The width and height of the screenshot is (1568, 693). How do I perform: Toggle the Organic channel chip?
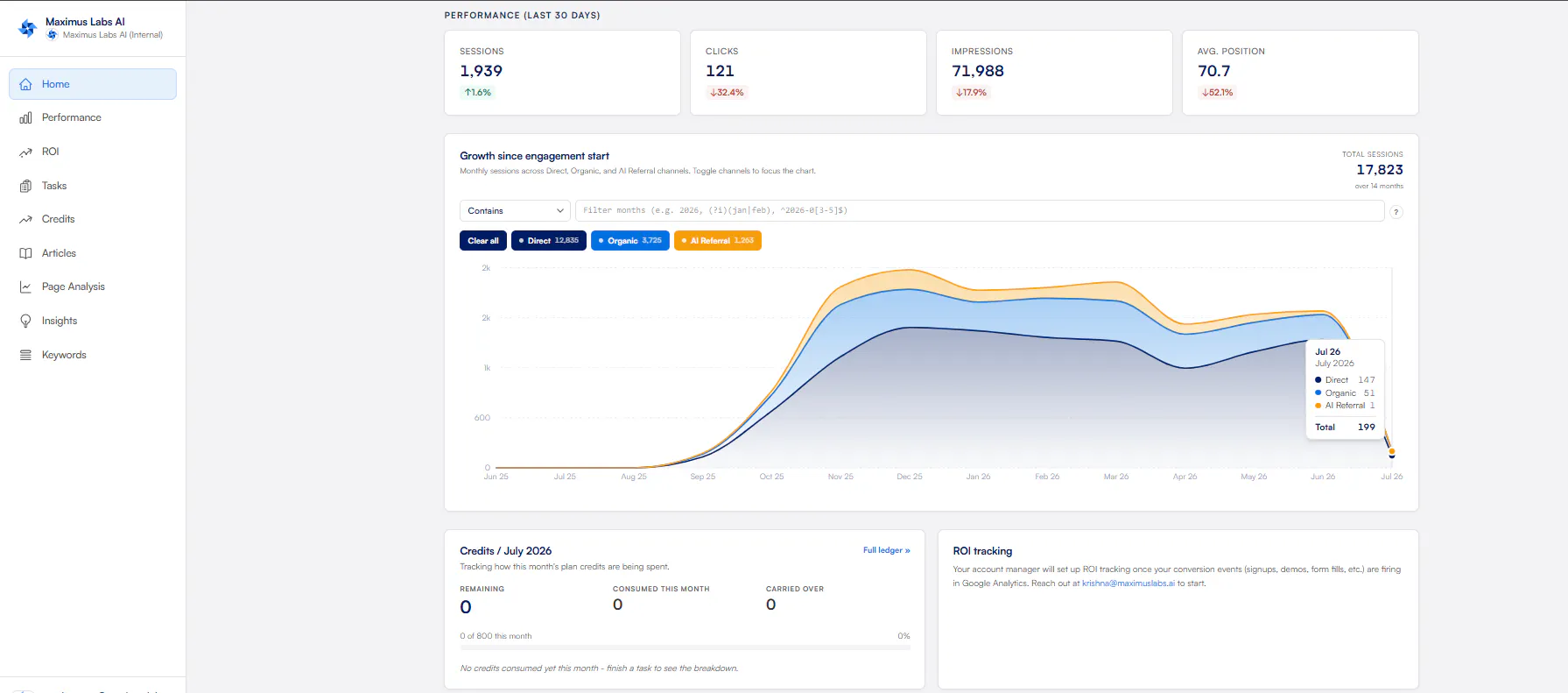(x=630, y=240)
